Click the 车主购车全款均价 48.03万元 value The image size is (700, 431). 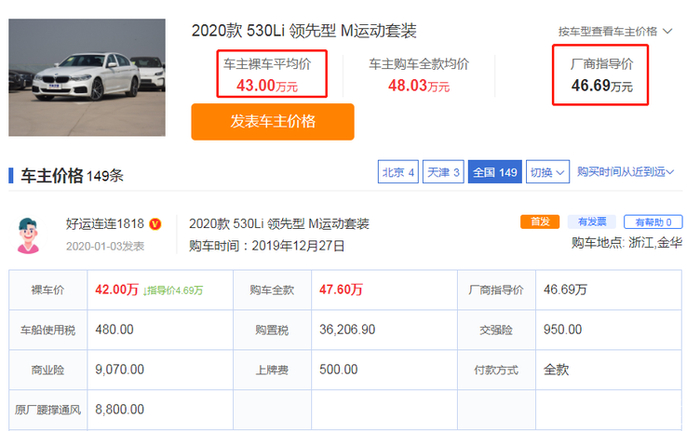419,85
